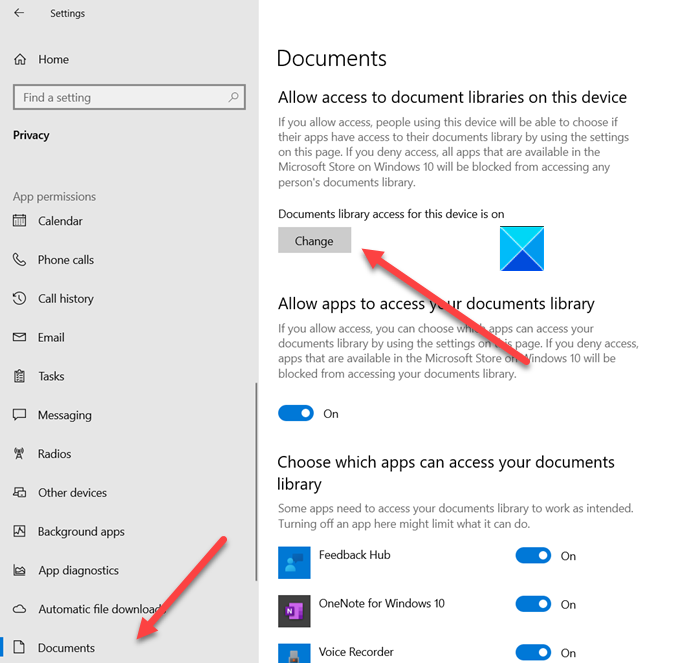Disable Feedback Hub documents access toggle
This screenshot has width=700, height=663.
tap(533, 555)
